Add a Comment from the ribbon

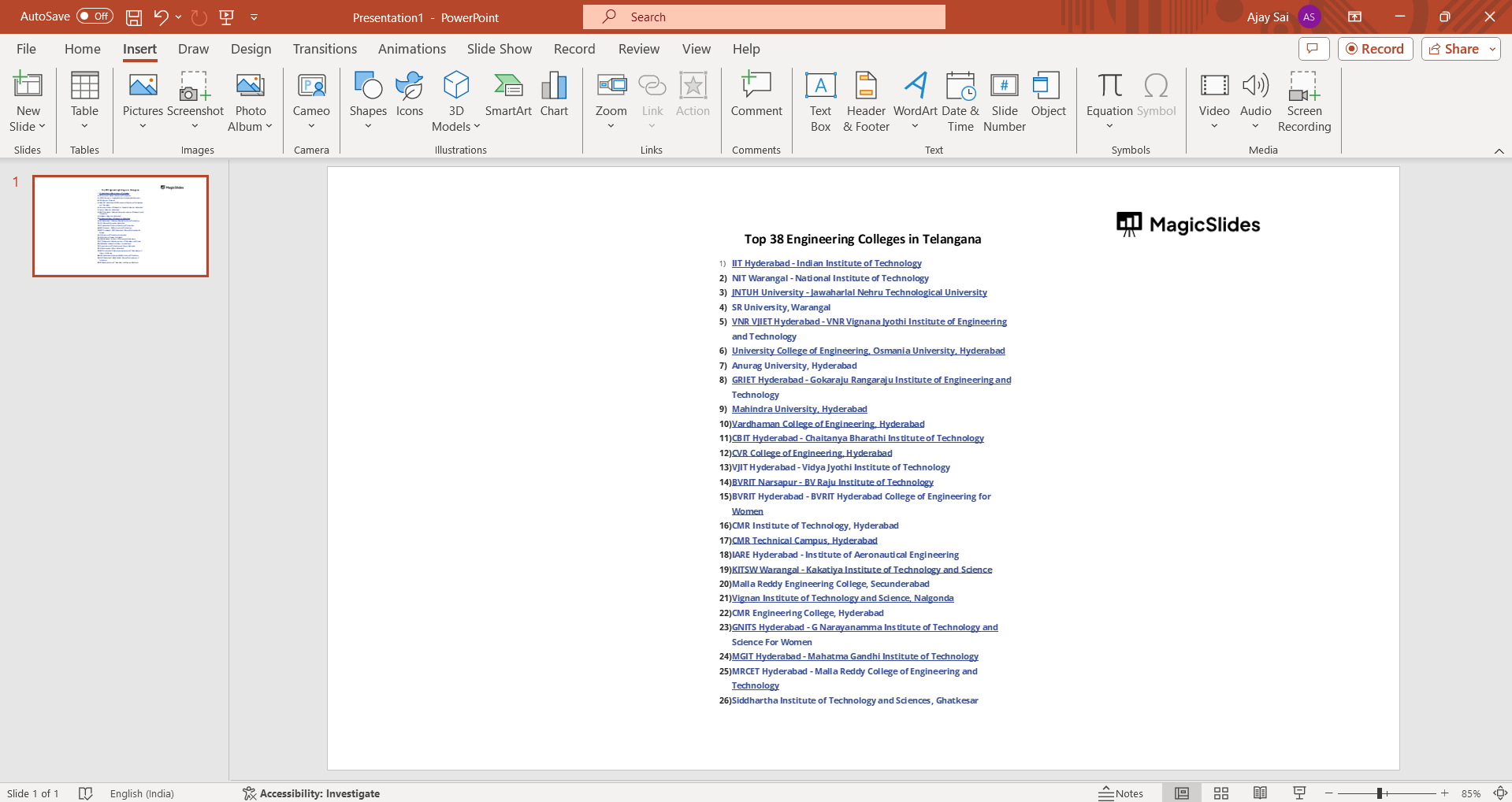[756, 95]
